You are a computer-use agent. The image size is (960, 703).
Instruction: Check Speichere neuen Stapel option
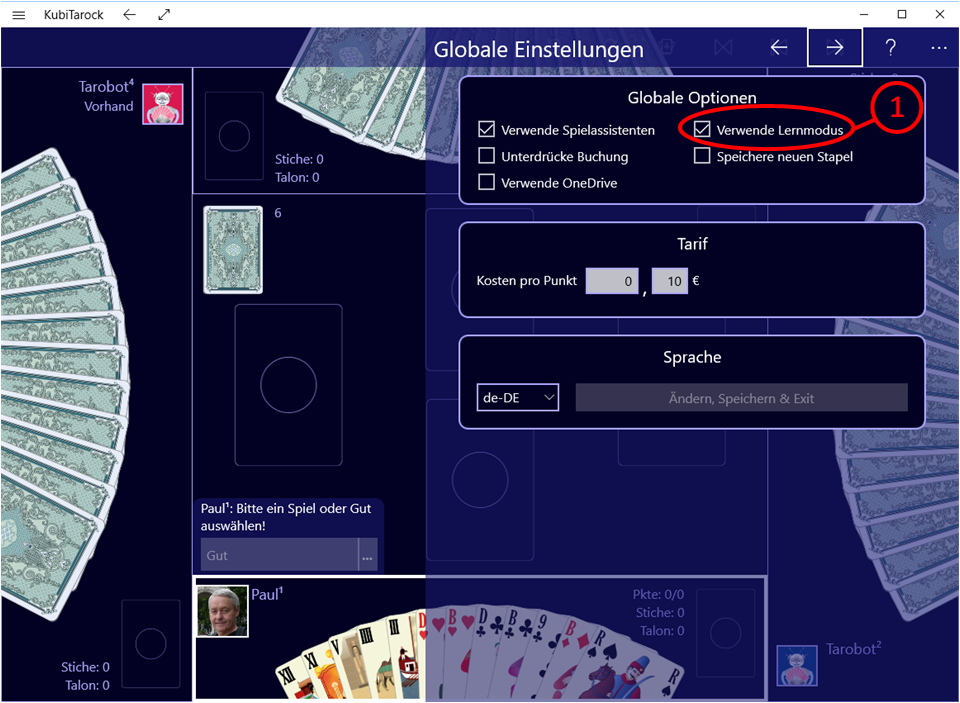[x=702, y=156]
